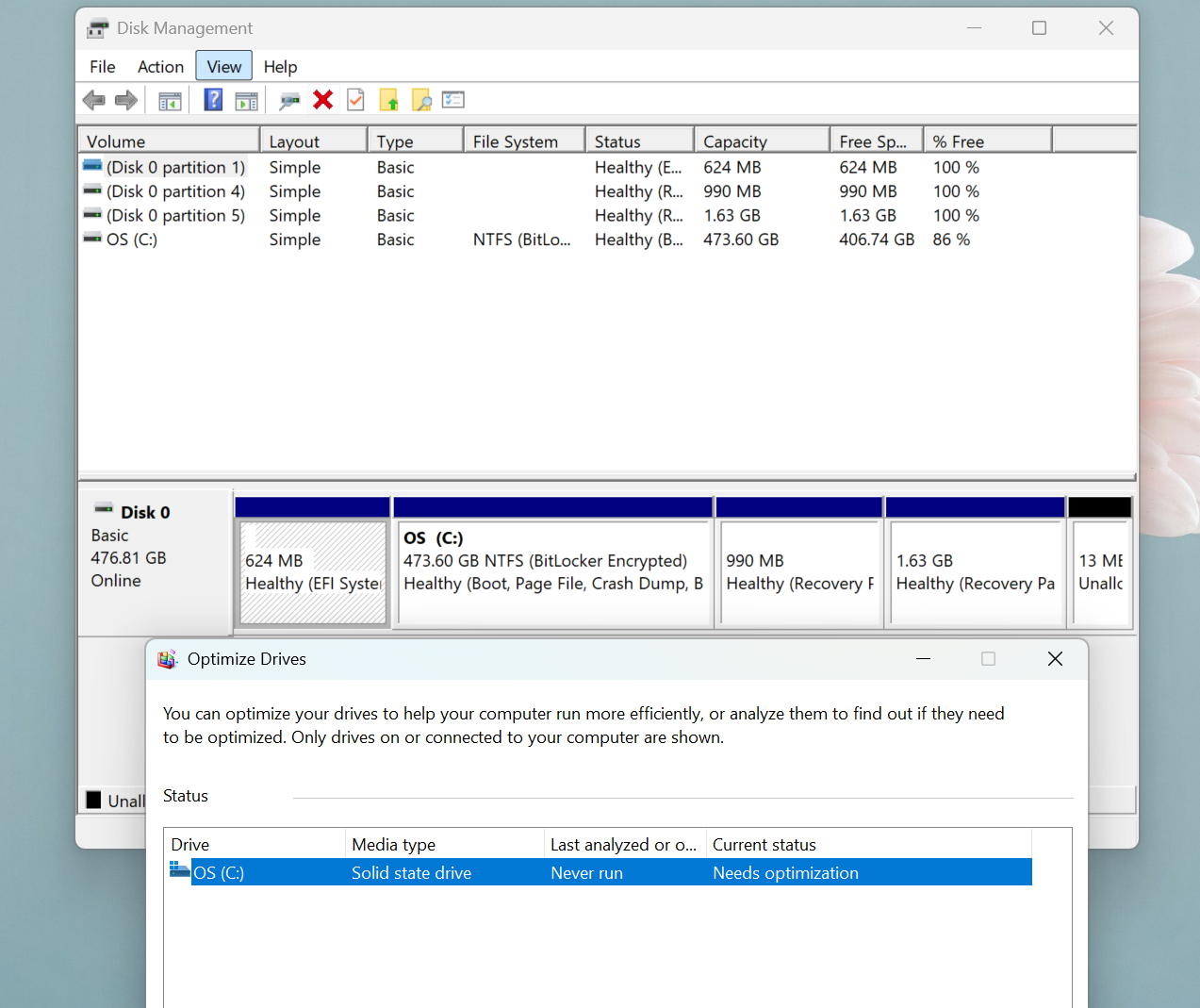Close the Disk Management window
The height and width of the screenshot is (1008, 1200).
pyautogui.click(x=1106, y=28)
